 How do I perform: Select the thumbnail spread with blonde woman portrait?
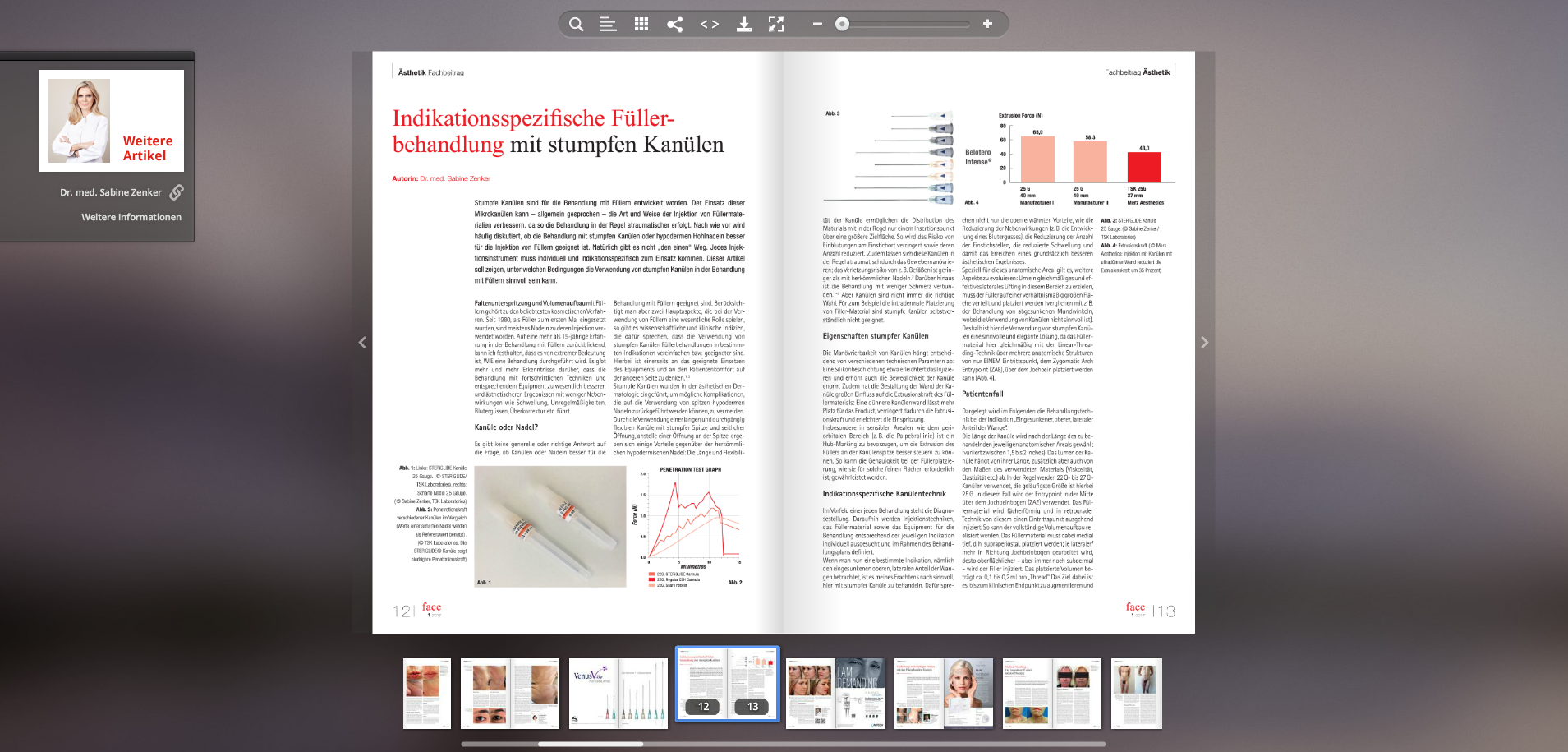point(944,694)
